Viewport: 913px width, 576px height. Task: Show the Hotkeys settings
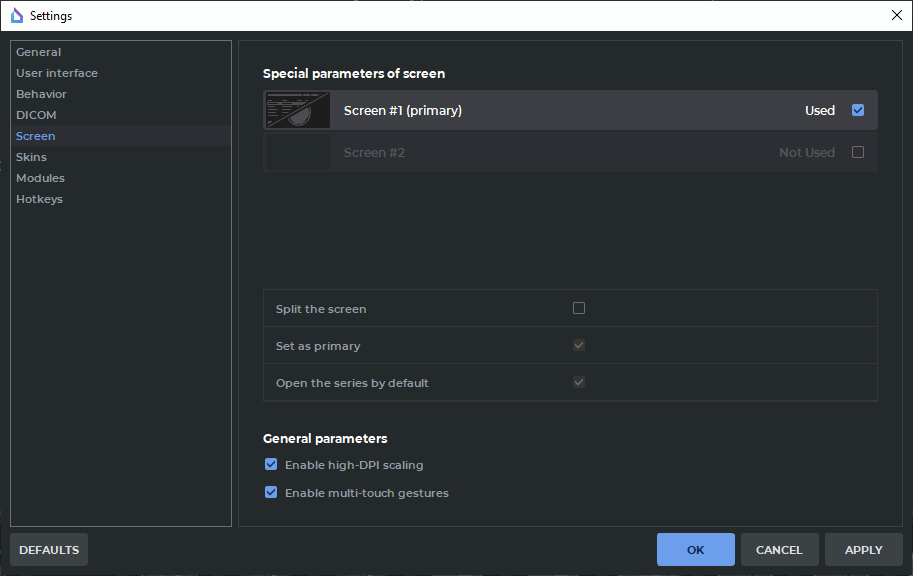pos(39,199)
